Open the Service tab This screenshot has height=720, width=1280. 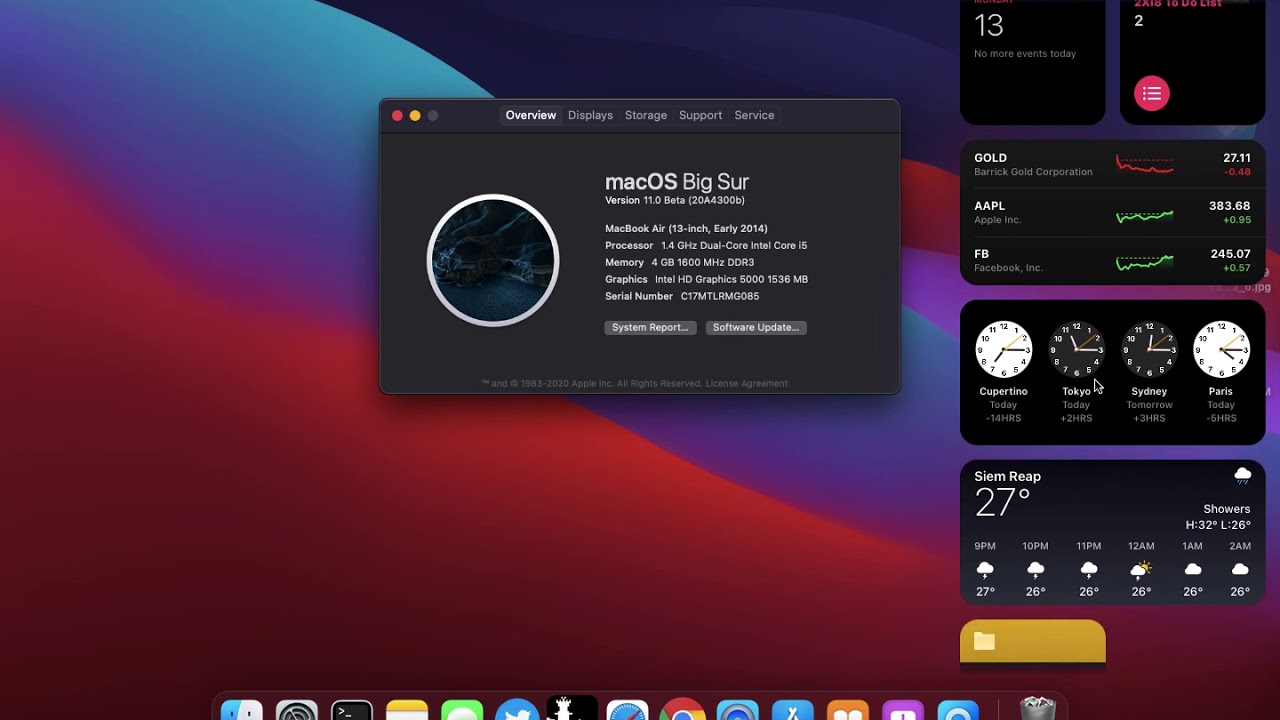[754, 115]
